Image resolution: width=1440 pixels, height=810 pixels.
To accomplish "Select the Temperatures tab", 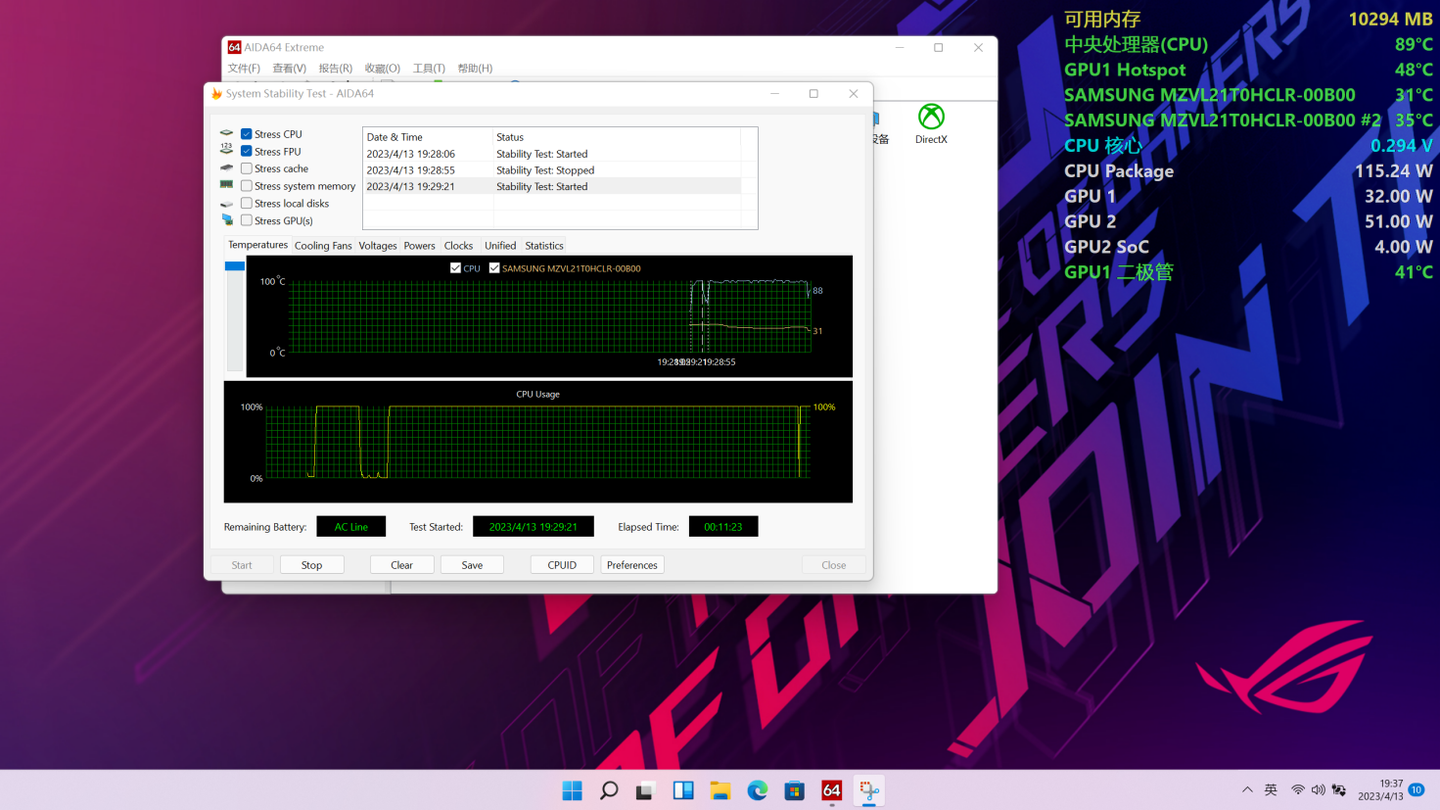I will point(258,245).
